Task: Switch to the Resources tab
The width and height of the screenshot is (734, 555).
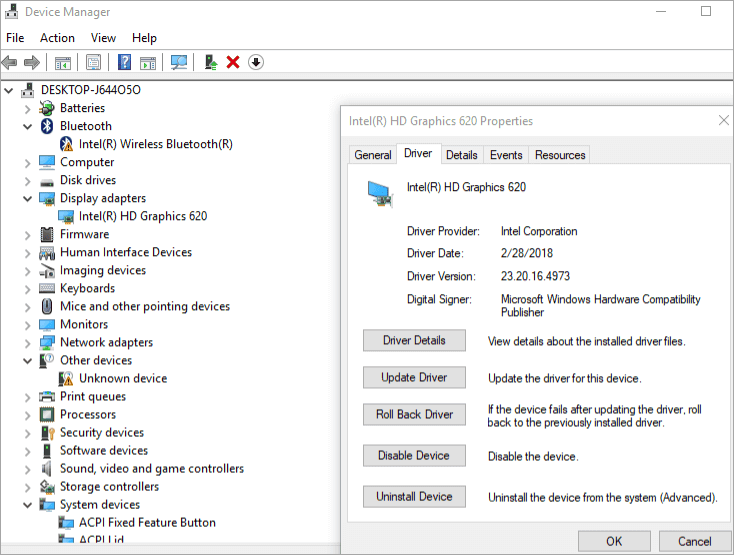Action: click(560, 155)
